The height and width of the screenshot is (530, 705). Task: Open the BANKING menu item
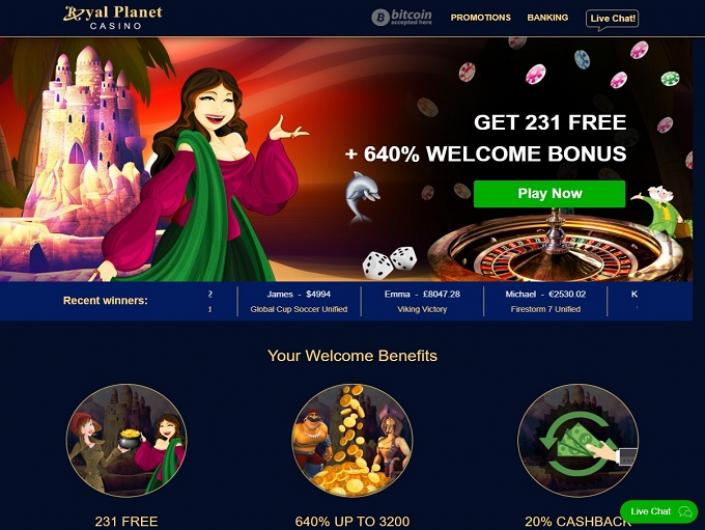click(548, 18)
